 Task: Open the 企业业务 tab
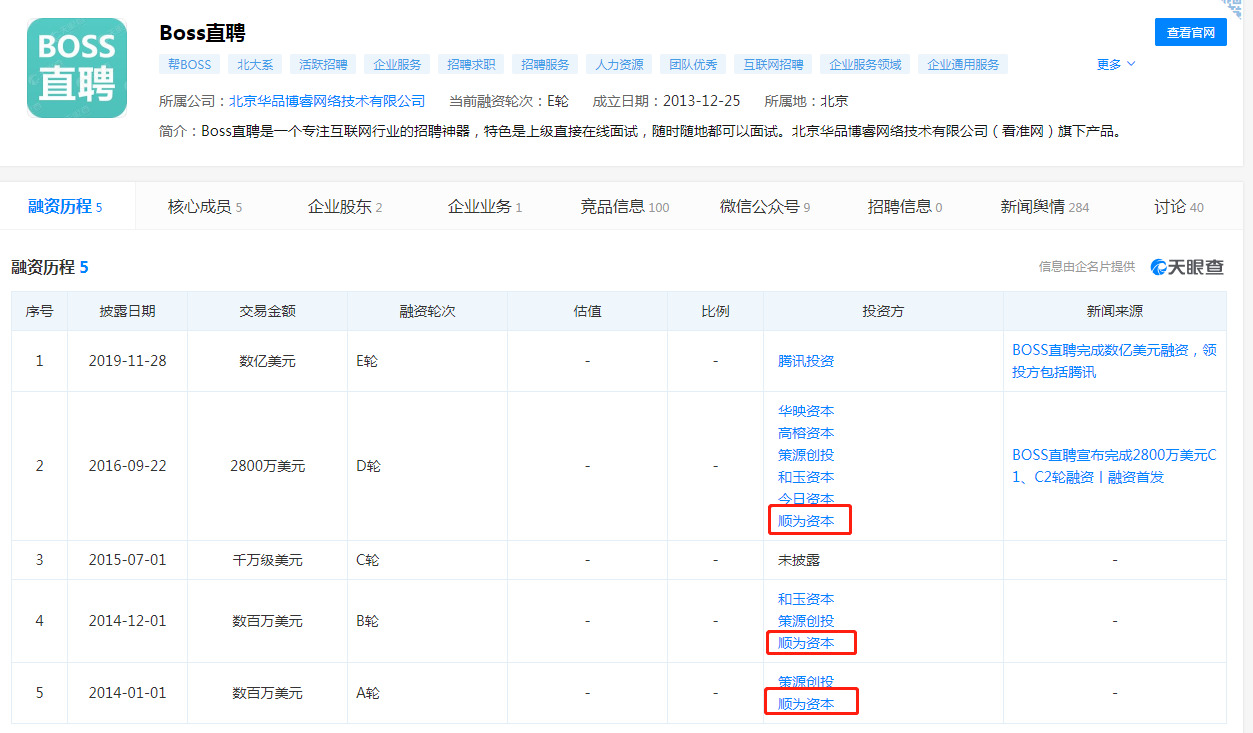[485, 207]
